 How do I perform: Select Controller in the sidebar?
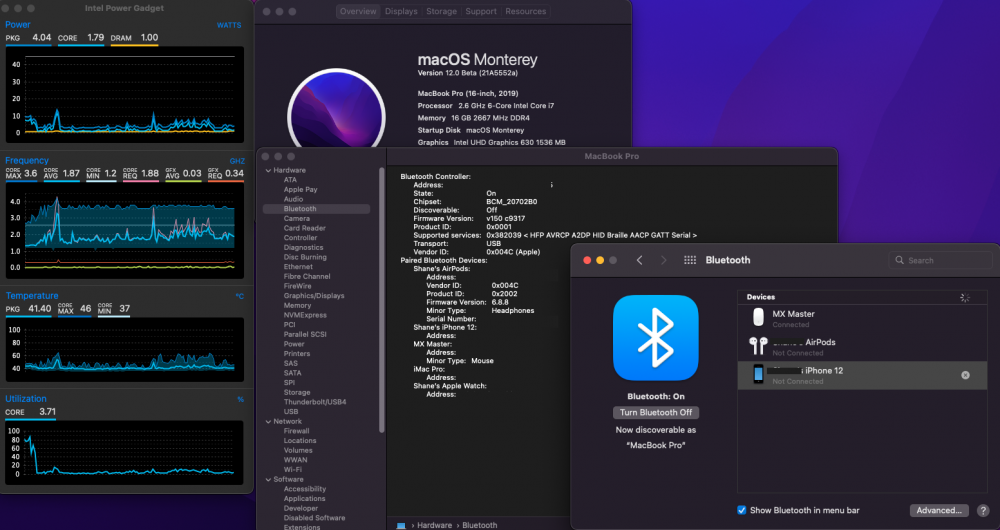(x=300, y=237)
